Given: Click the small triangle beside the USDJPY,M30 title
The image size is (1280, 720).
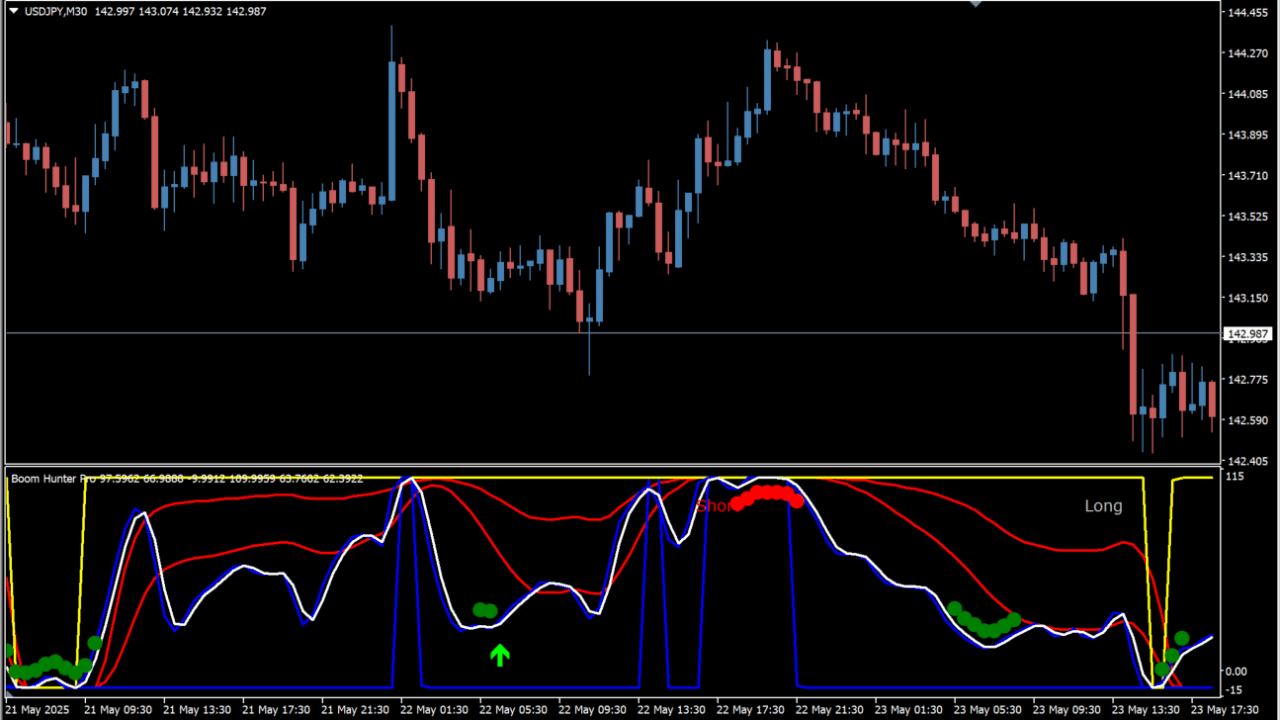Looking at the screenshot, I should coord(14,11).
